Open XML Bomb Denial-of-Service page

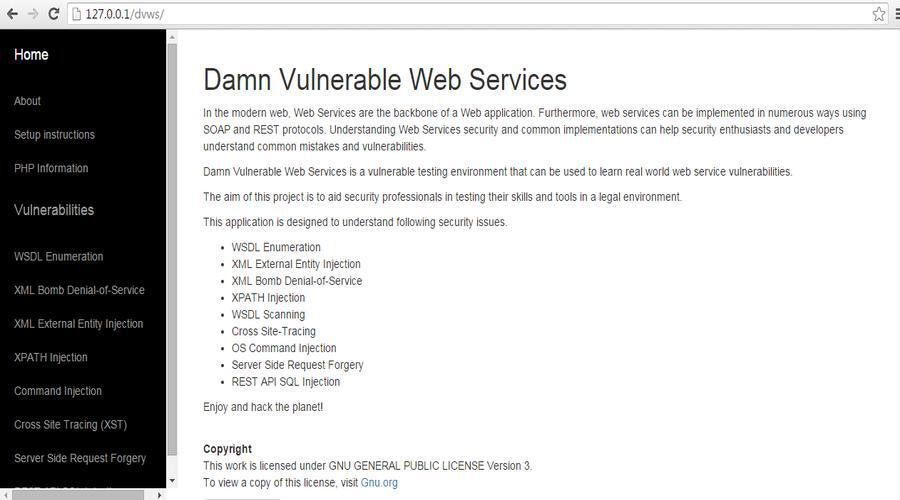(79, 290)
